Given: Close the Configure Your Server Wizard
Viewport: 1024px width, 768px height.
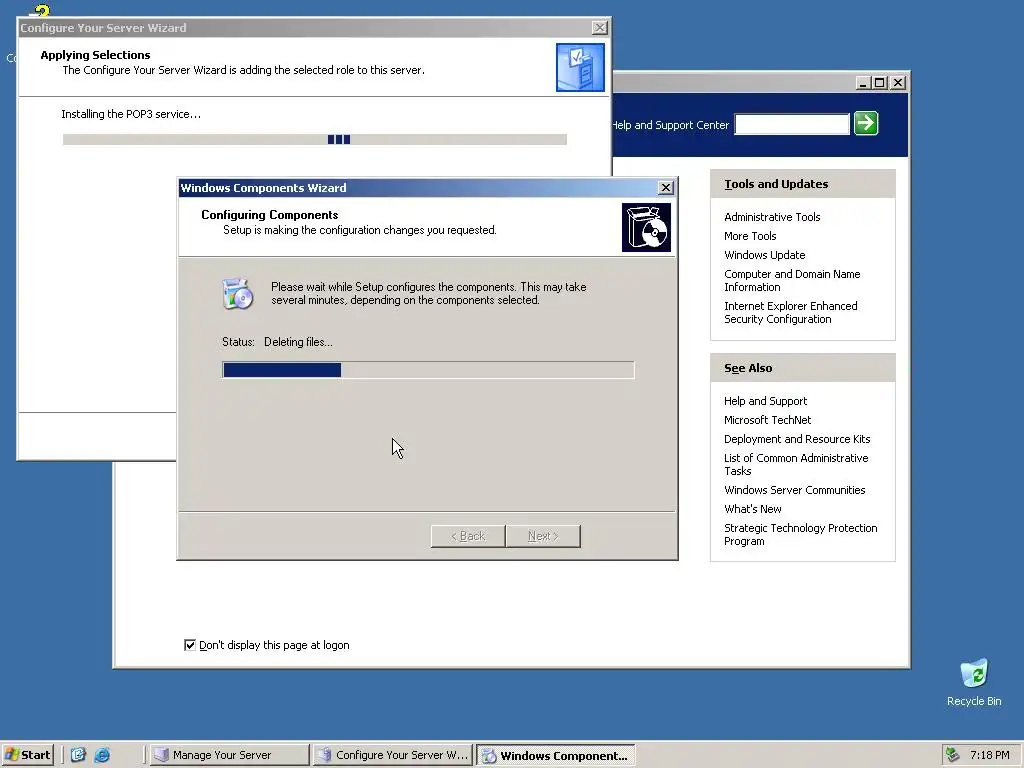Looking at the screenshot, I should pos(599,27).
